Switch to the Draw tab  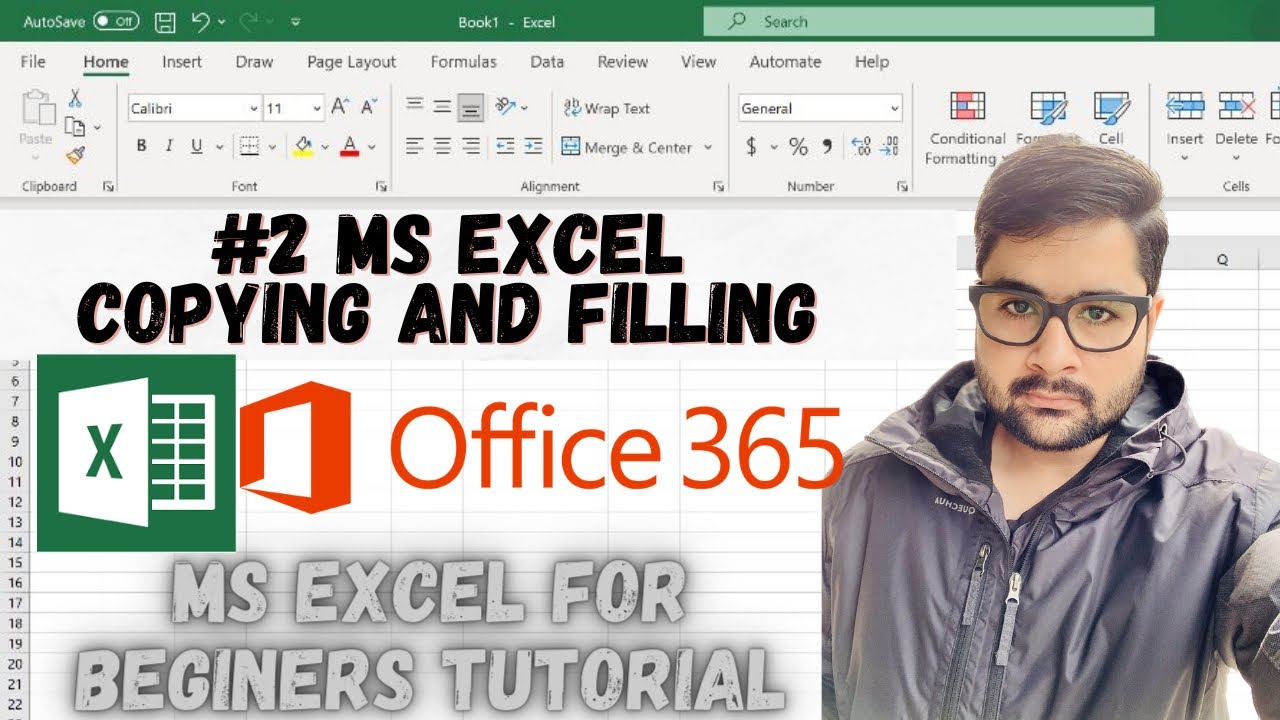pyautogui.click(x=254, y=62)
